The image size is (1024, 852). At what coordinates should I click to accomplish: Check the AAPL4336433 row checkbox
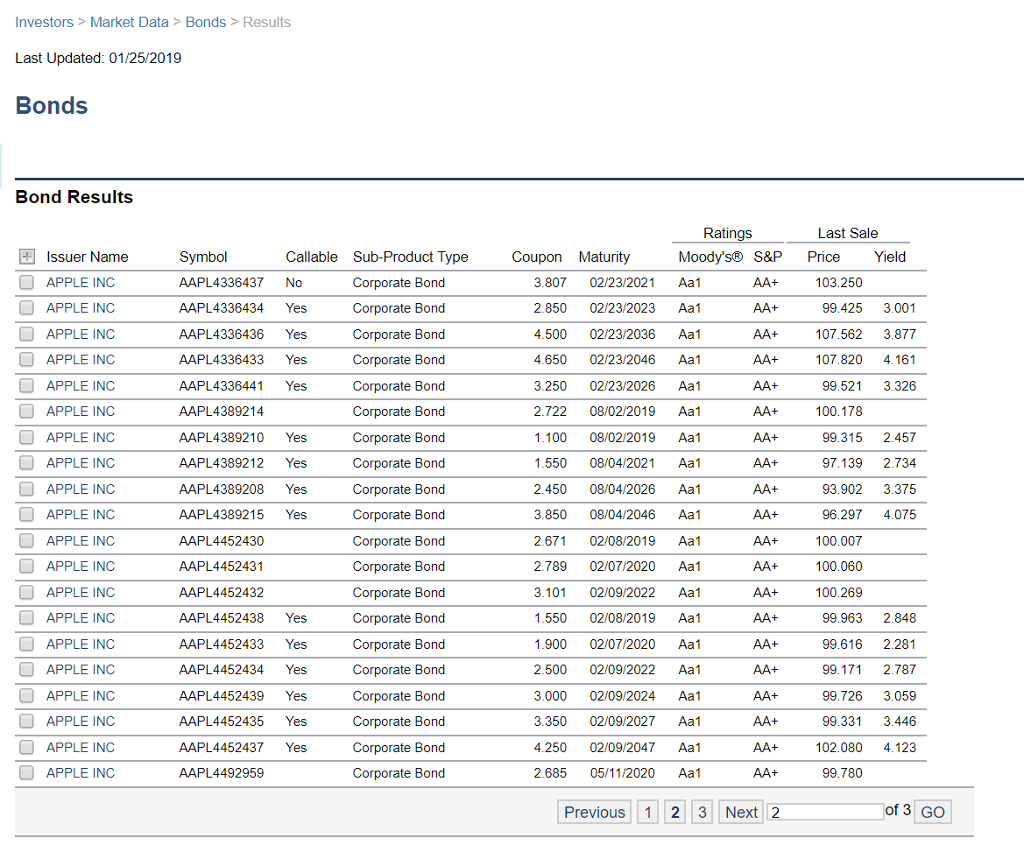pyautogui.click(x=26, y=359)
